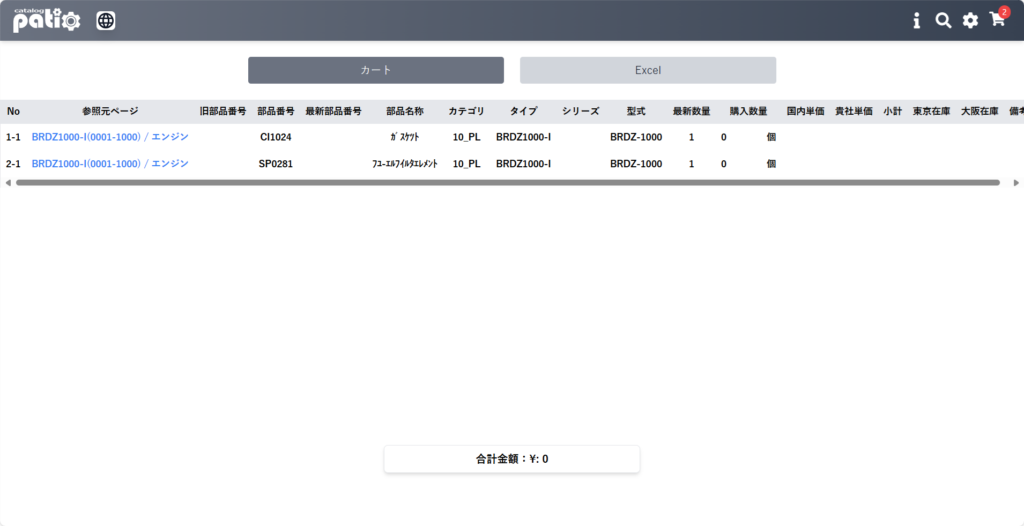Click the left arrow of horizontal scrollbar

click(x=8, y=183)
